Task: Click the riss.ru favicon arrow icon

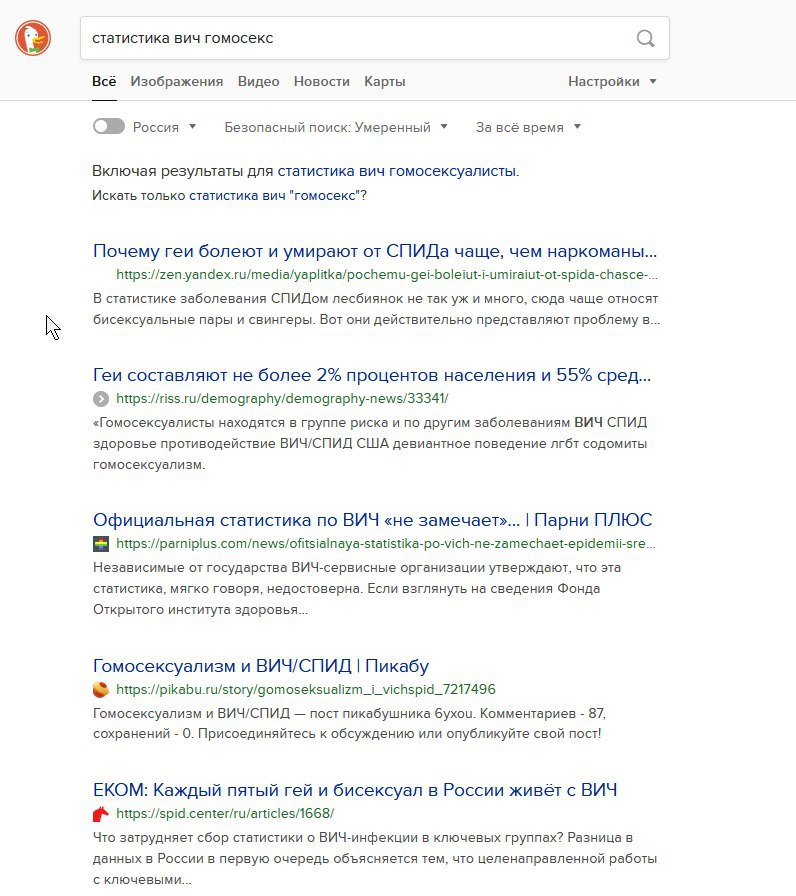Action: tap(101, 399)
